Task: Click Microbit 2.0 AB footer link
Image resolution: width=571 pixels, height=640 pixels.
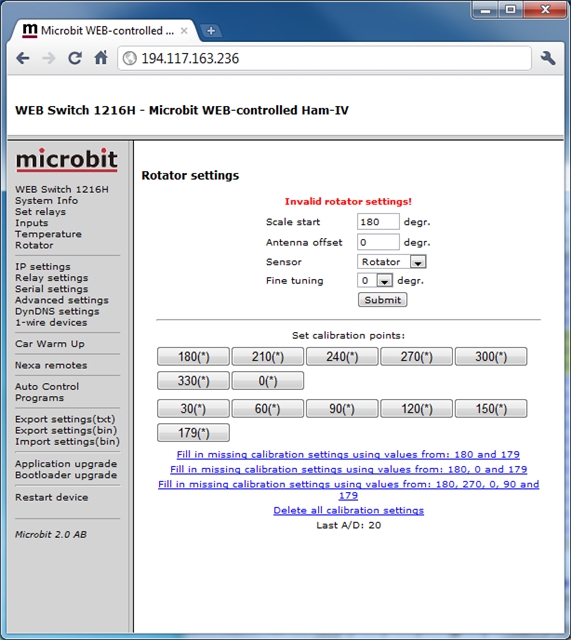Action: coord(51,534)
